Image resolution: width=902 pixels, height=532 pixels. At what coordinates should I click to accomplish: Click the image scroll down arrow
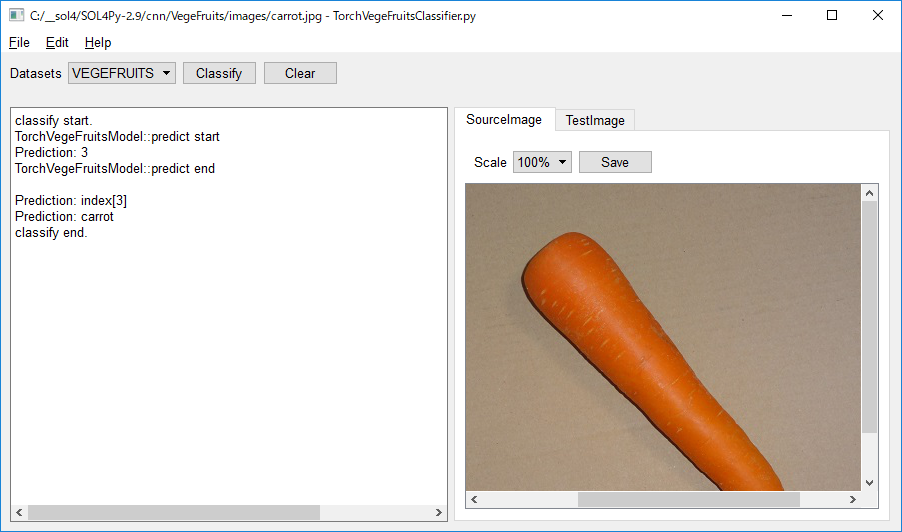click(x=869, y=483)
